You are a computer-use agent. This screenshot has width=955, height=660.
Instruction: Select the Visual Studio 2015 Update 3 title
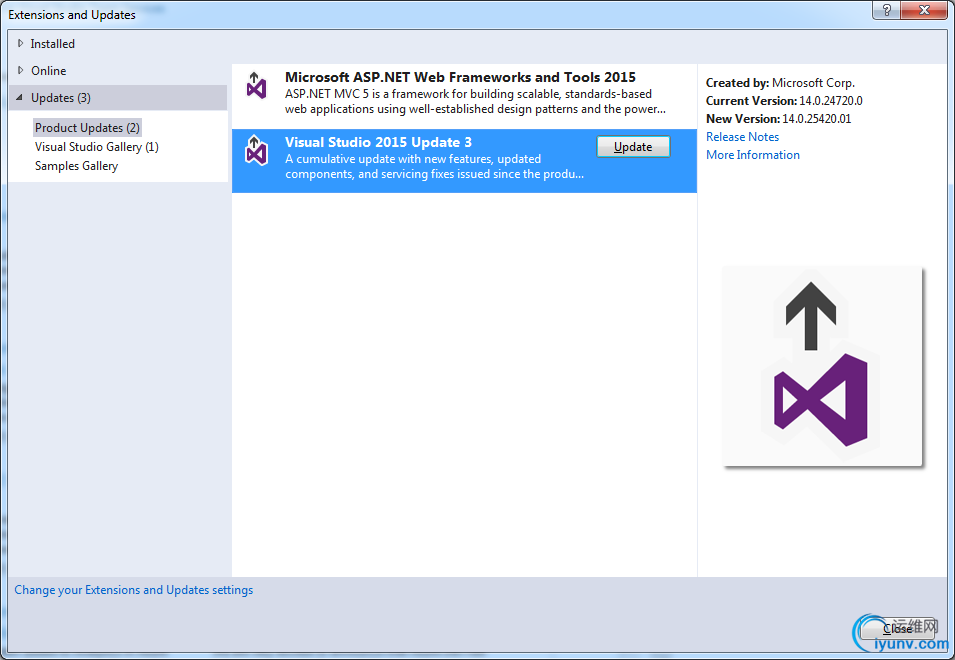pos(378,142)
